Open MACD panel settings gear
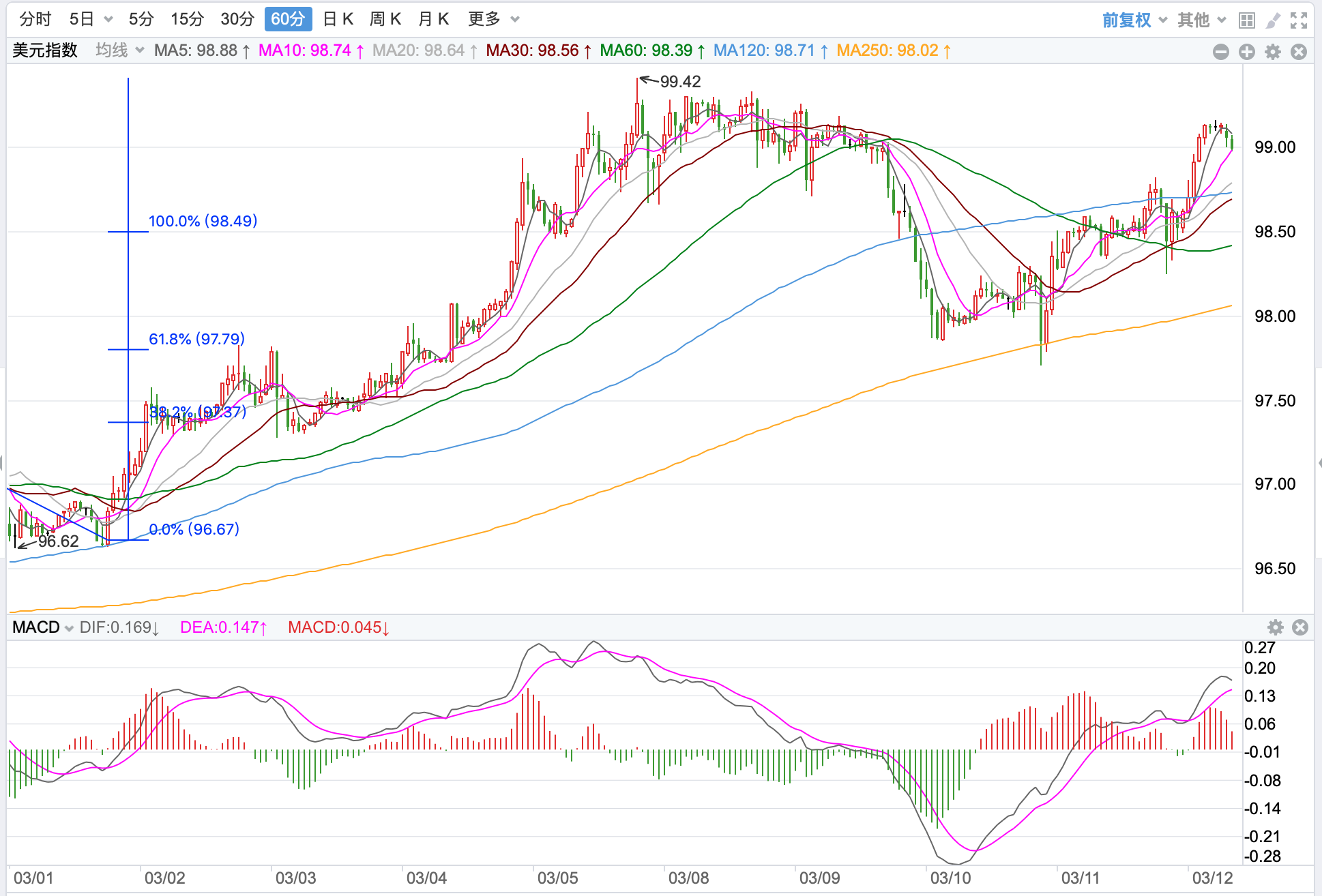Image resolution: width=1322 pixels, height=896 pixels. (1275, 627)
